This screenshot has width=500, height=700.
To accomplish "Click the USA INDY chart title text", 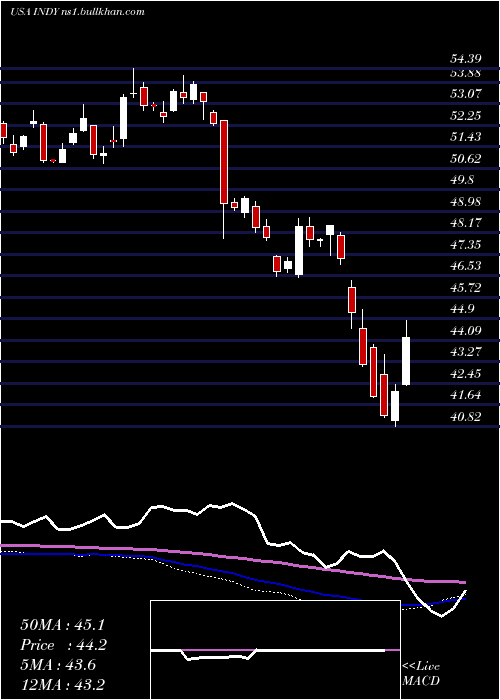I will point(77,12).
